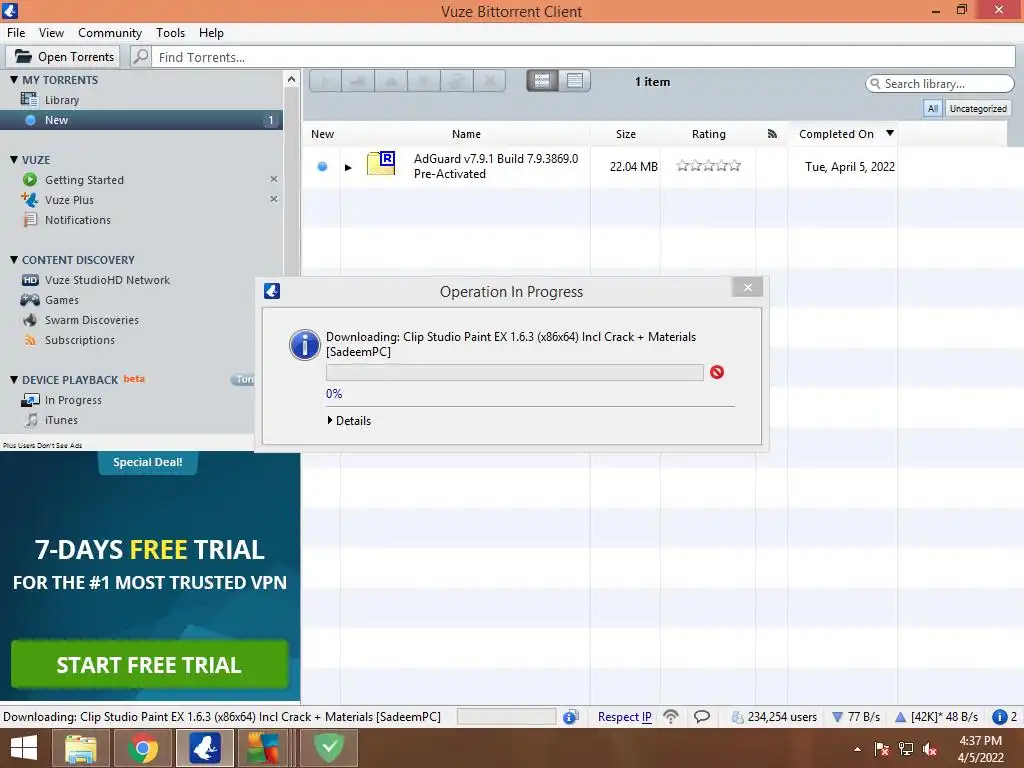Sort by the Name column header
The image size is (1024, 768).
[x=466, y=134]
